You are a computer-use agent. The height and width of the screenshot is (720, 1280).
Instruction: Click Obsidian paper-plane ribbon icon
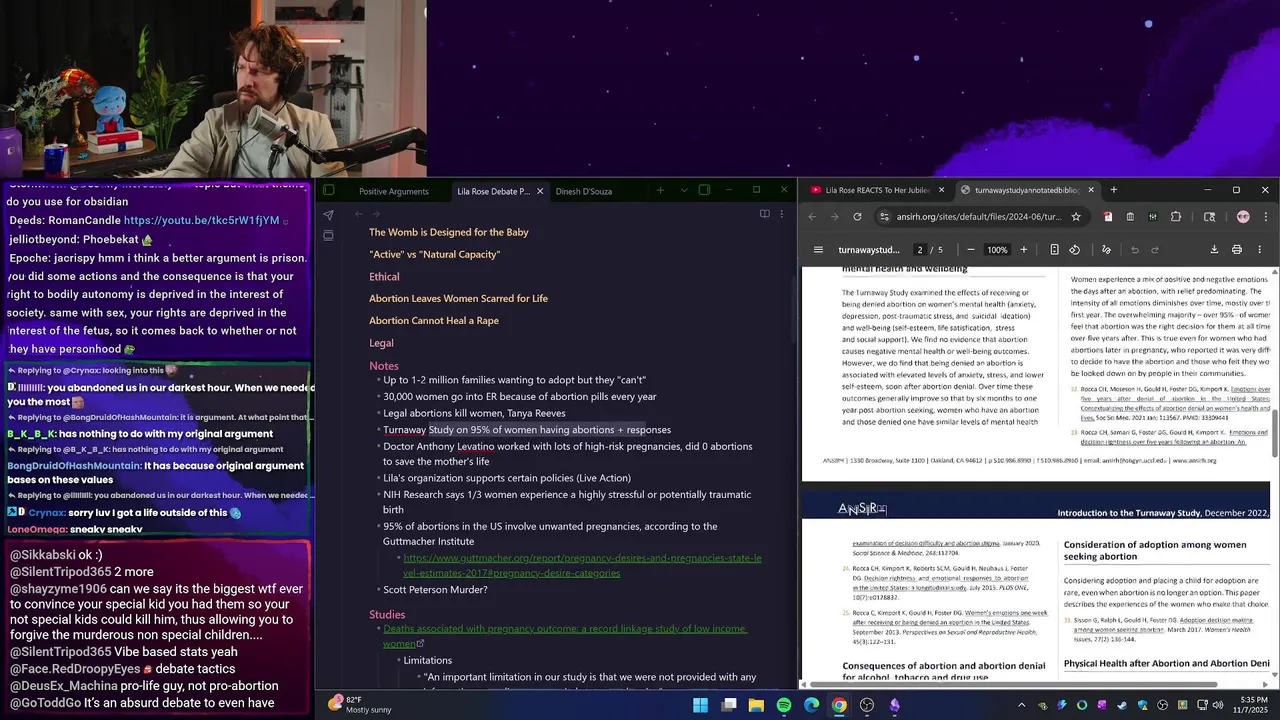coord(328,215)
